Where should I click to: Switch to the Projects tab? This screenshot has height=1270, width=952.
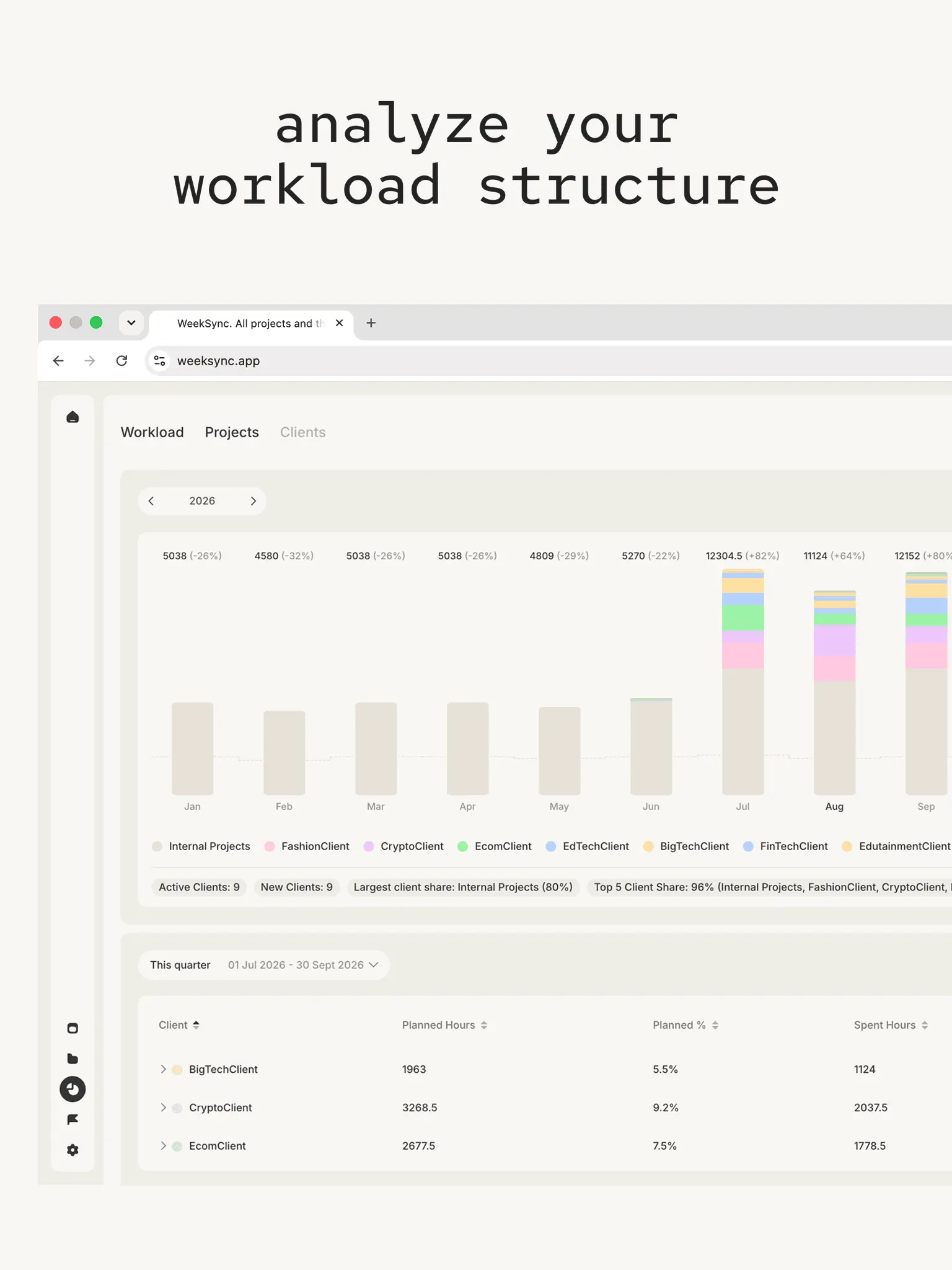pos(232,432)
